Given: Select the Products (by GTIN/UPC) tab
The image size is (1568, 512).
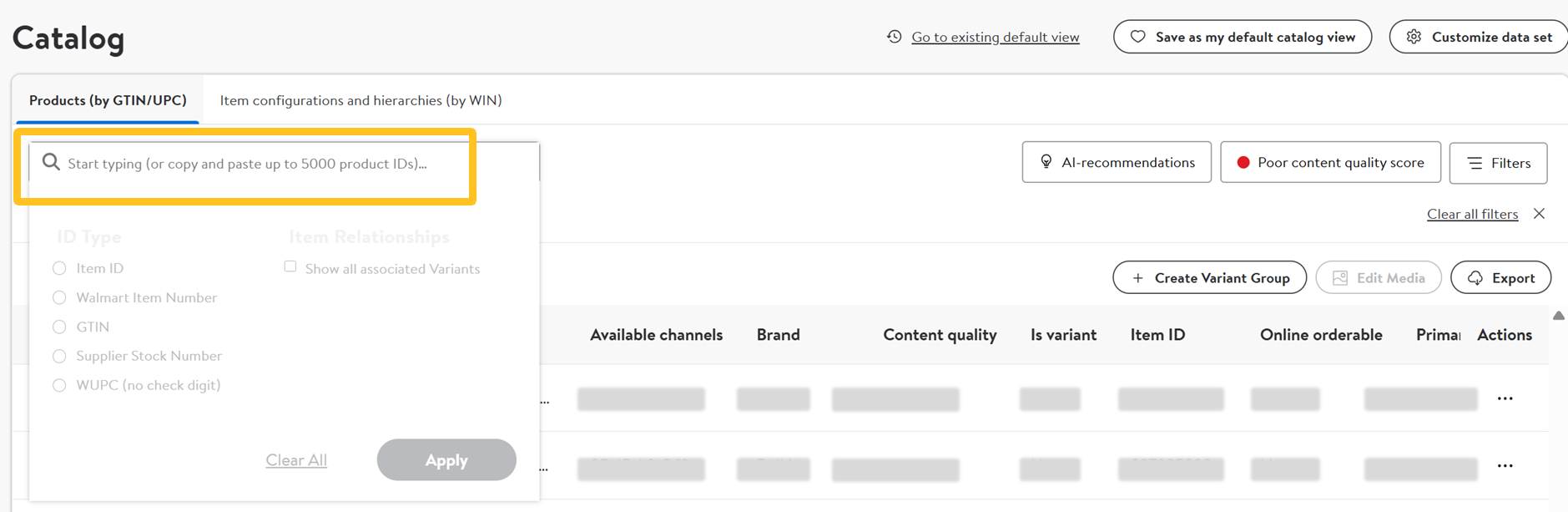Looking at the screenshot, I should pos(108,100).
